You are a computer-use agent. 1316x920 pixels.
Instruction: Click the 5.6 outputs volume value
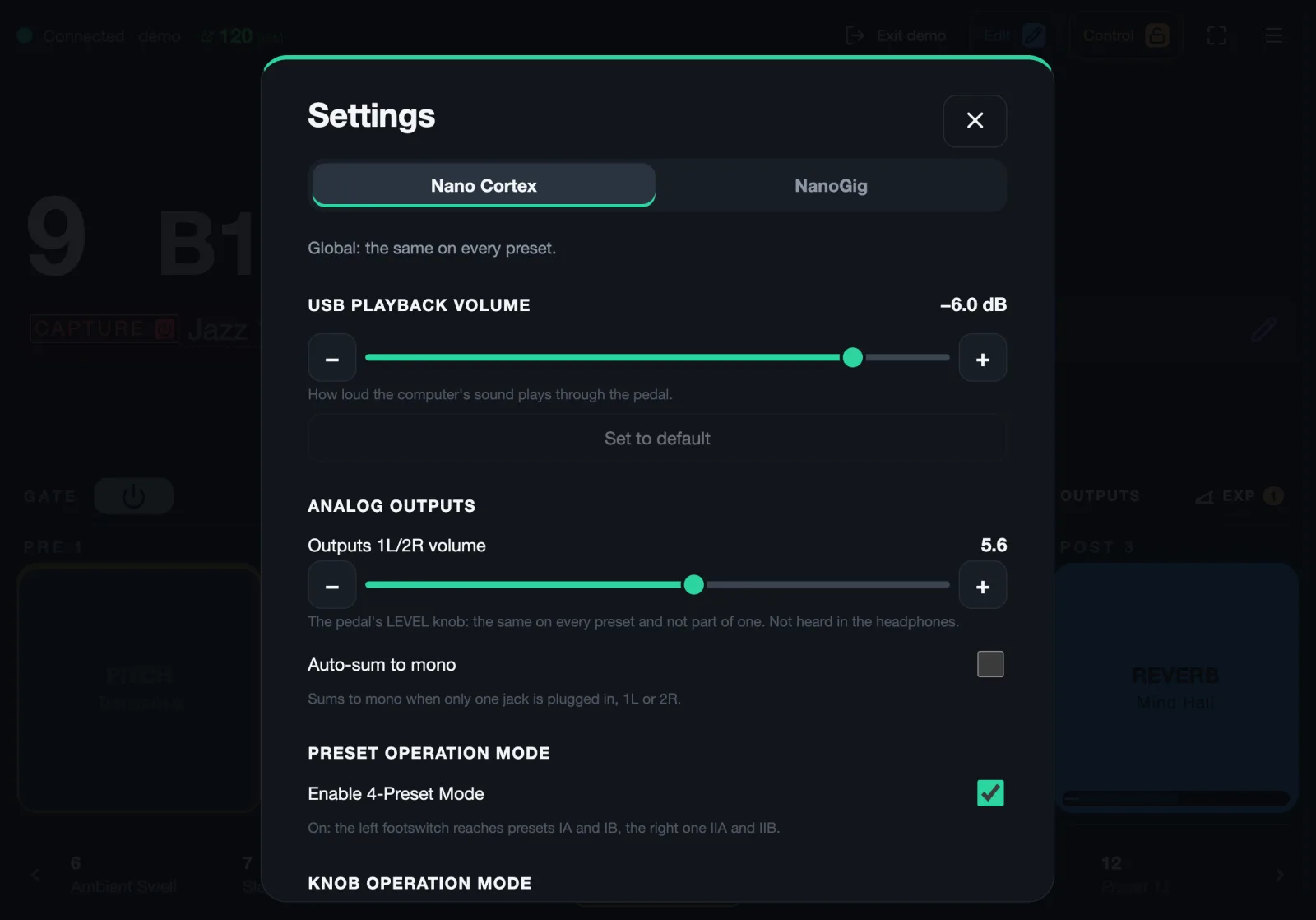(x=994, y=546)
